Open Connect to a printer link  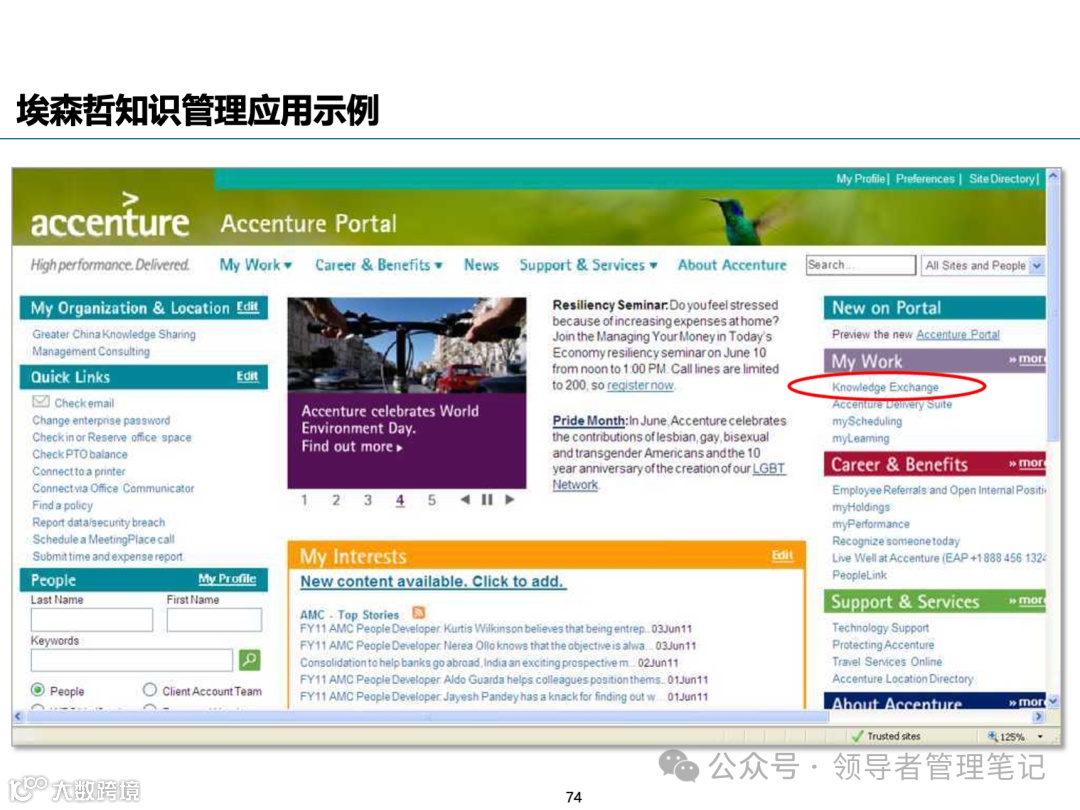coord(79,472)
